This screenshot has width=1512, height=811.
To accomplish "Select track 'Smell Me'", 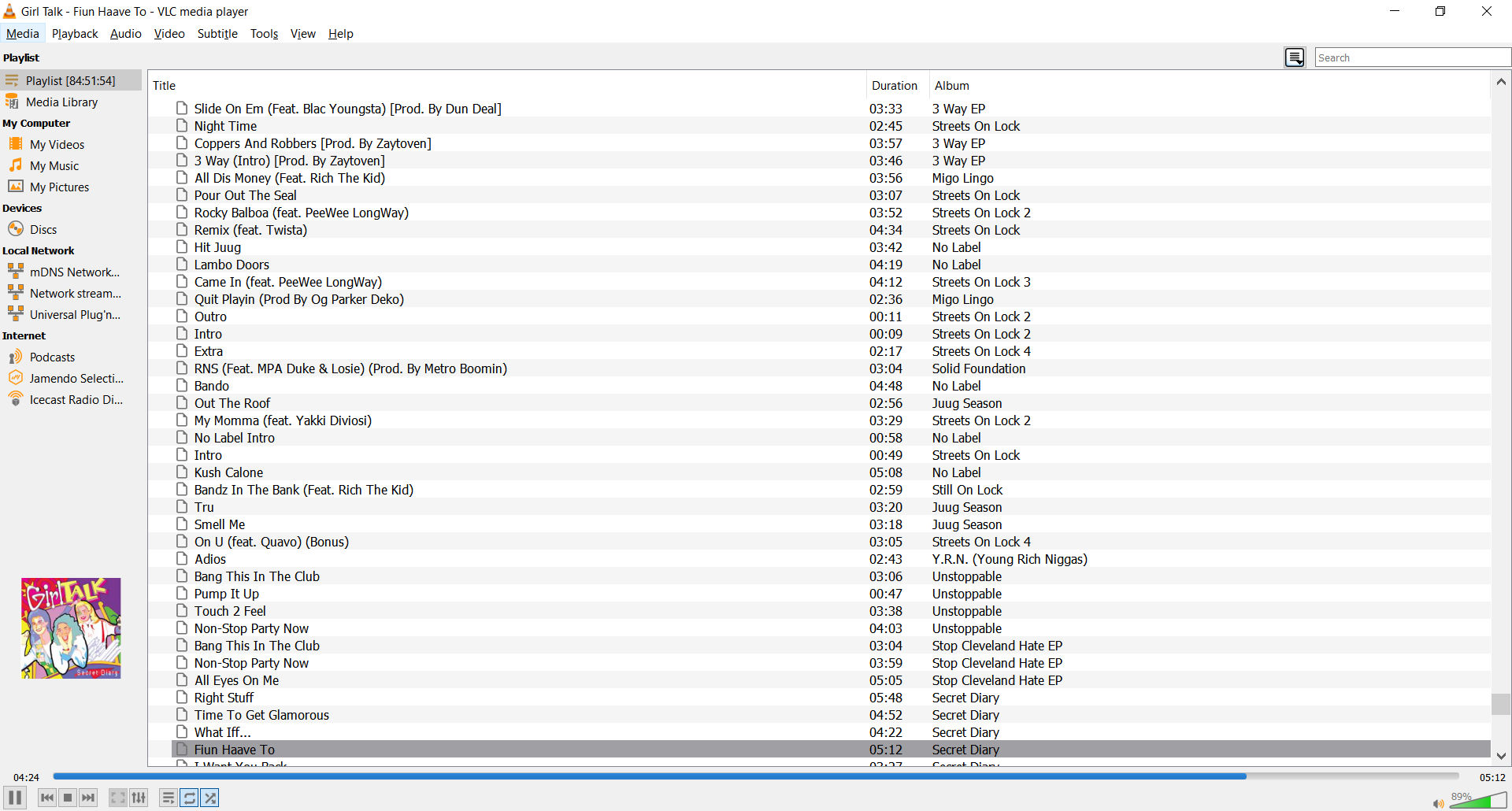I will click(831, 524).
